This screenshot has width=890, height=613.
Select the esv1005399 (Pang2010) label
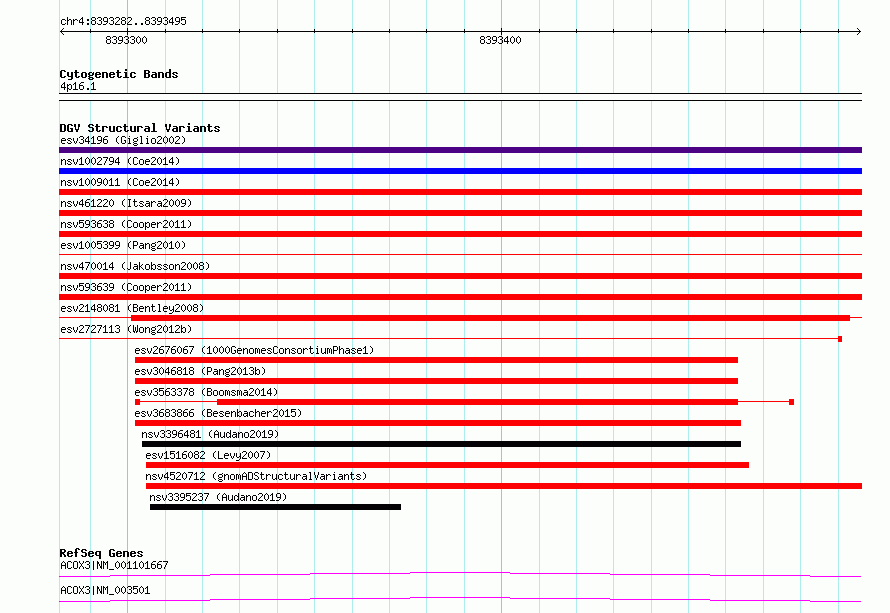coord(123,245)
